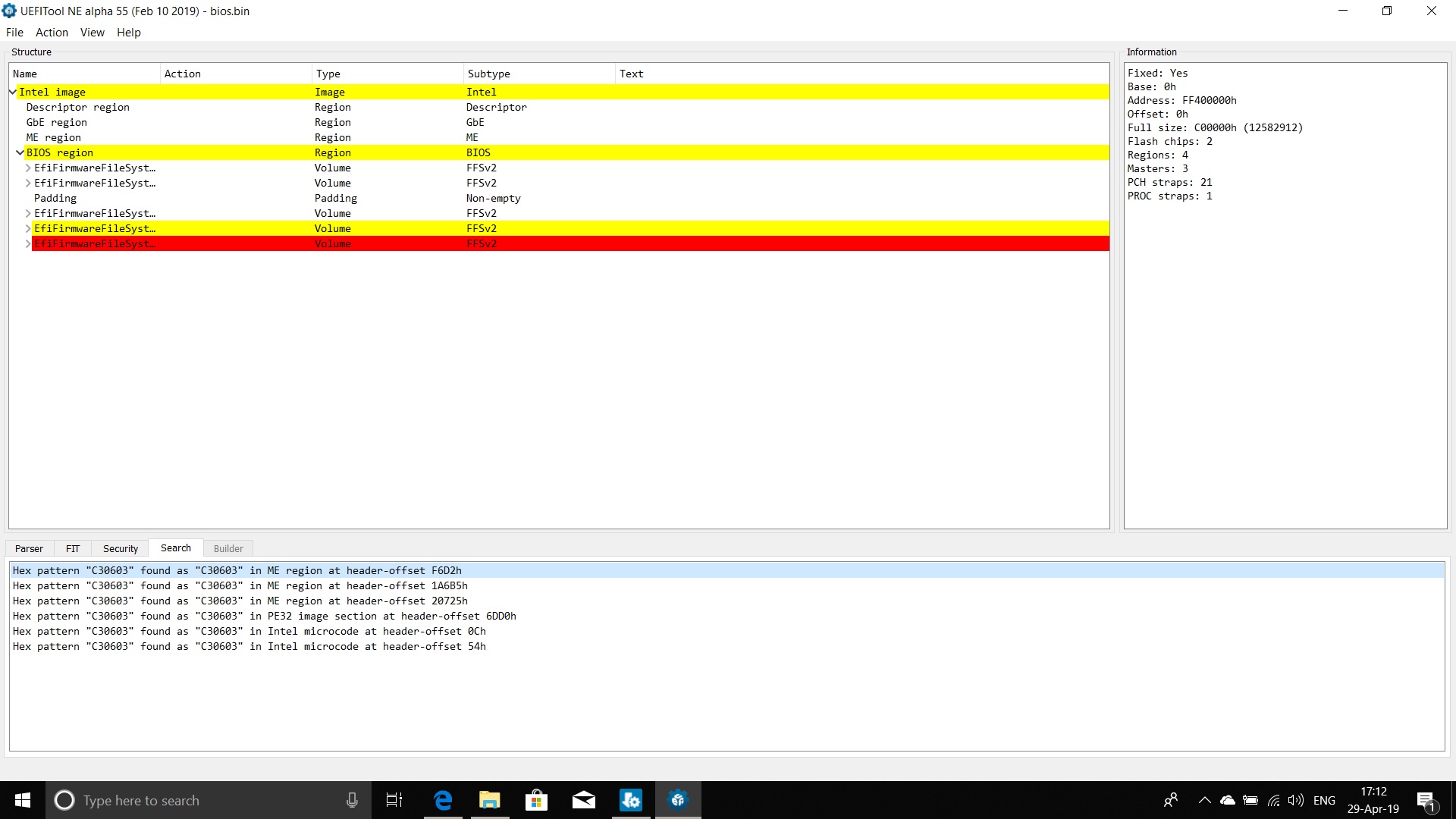The width and height of the screenshot is (1456, 819).
Task: Click the ENG language indicator
Action: (x=1324, y=800)
